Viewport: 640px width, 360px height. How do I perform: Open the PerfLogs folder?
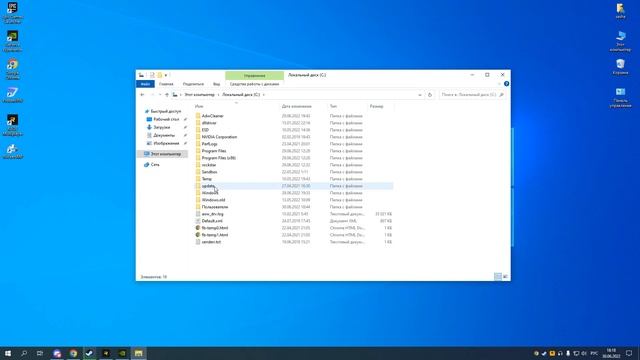coord(209,144)
